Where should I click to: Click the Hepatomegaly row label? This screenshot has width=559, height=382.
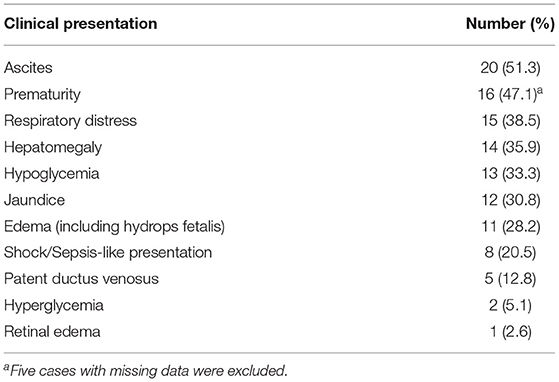[53, 147]
